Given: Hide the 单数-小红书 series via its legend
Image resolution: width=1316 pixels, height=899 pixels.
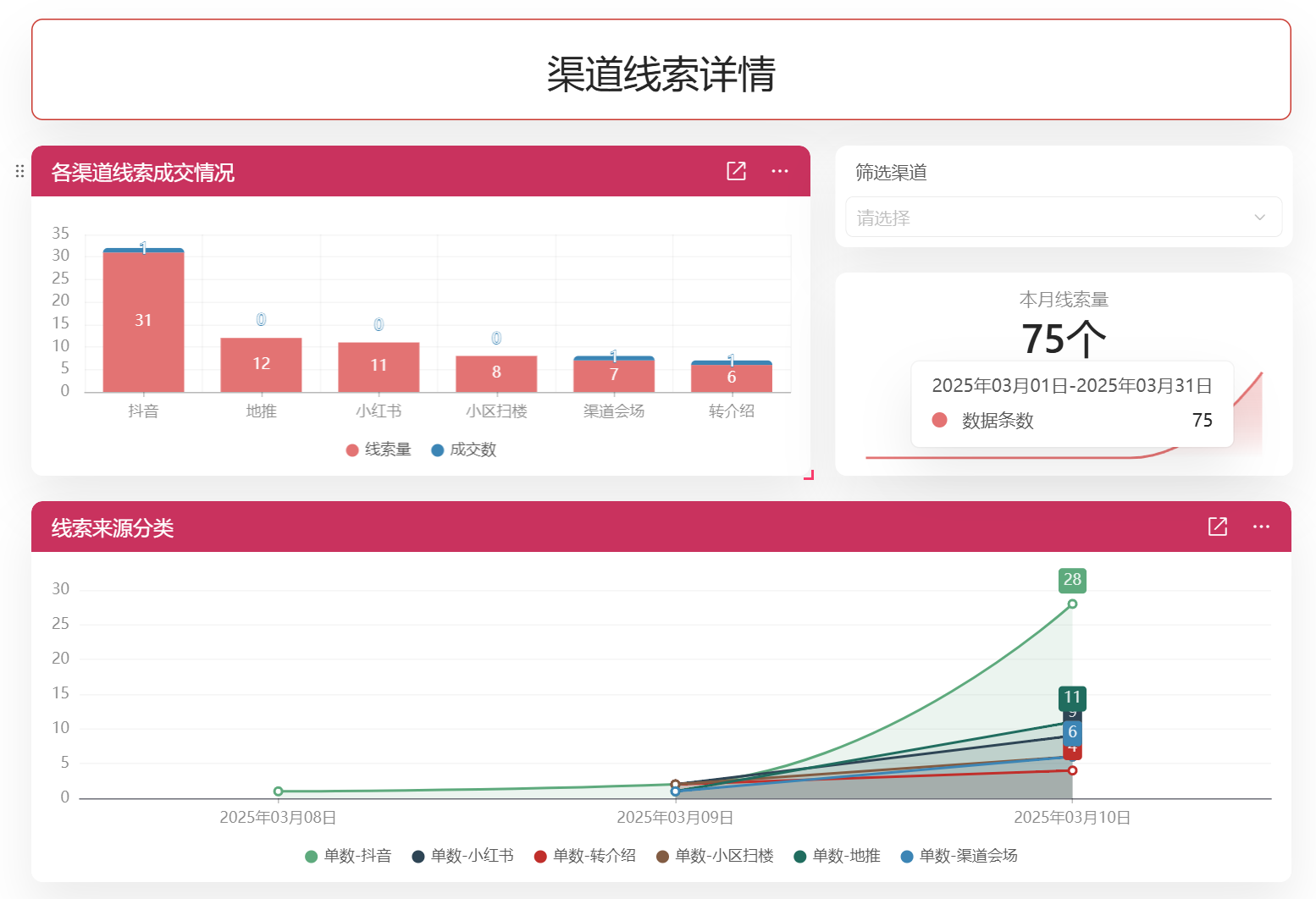Looking at the screenshot, I should 417,856.
